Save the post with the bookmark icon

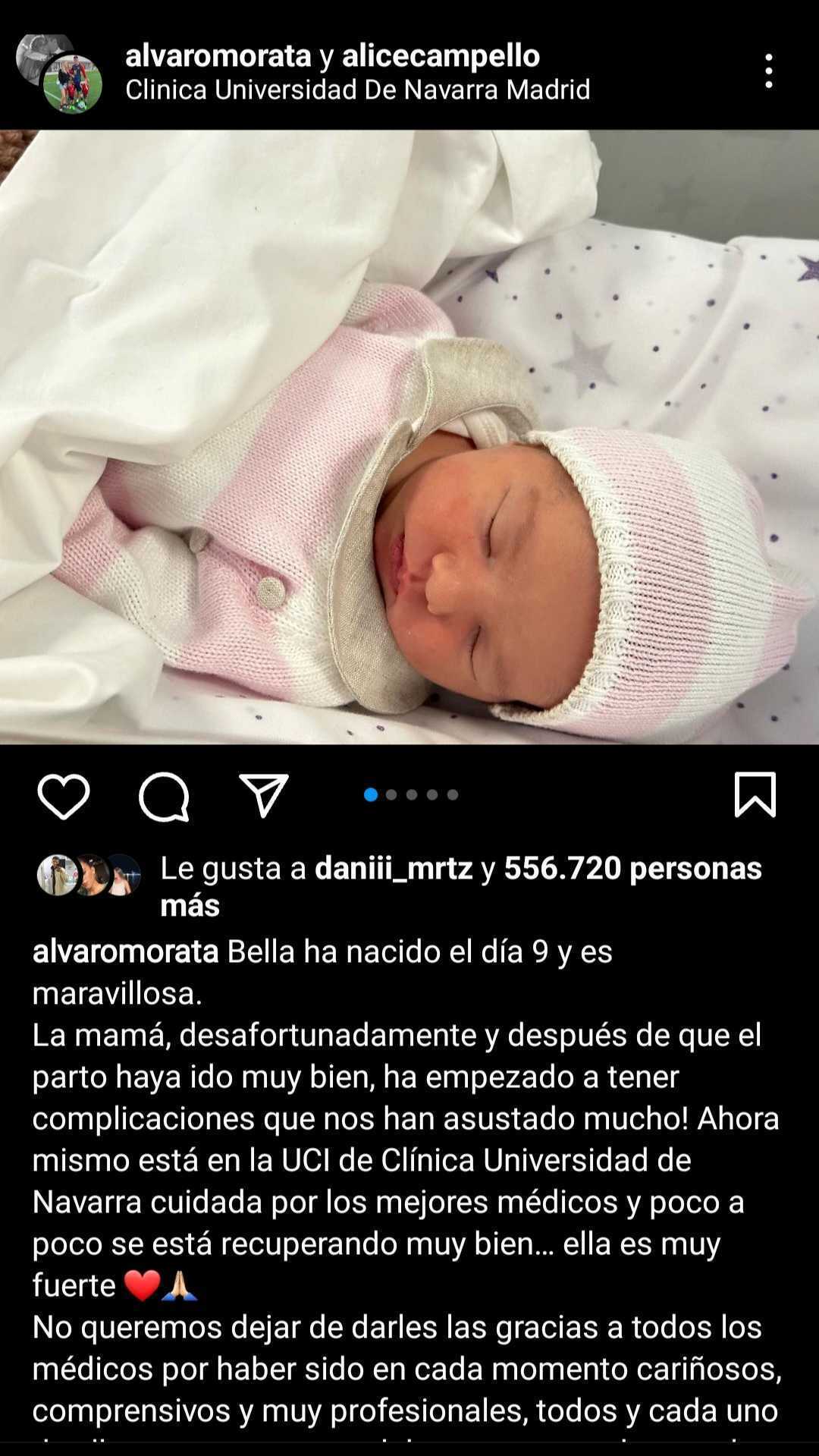pyautogui.click(x=755, y=794)
